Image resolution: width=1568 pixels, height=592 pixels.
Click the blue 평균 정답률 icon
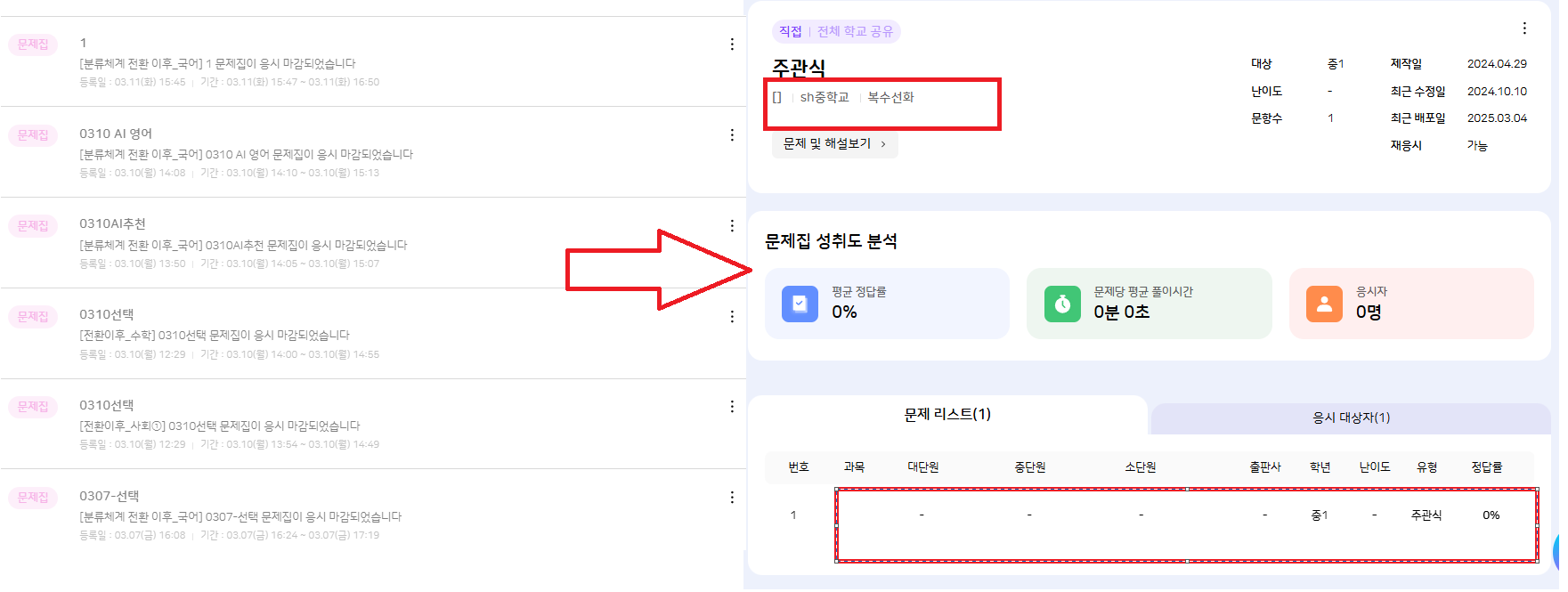coord(800,304)
